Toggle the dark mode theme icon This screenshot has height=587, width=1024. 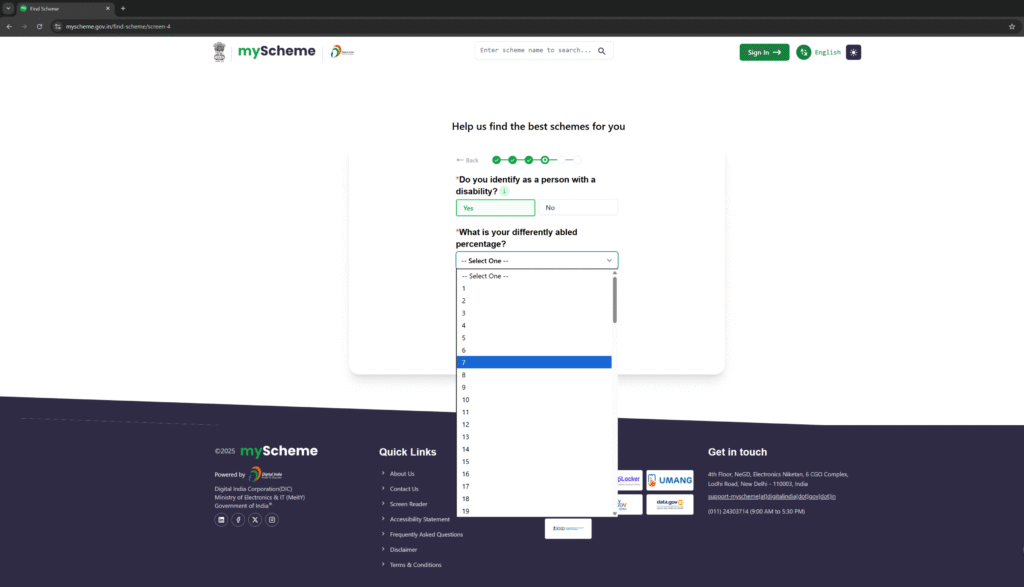pyautogui.click(x=853, y=52)
